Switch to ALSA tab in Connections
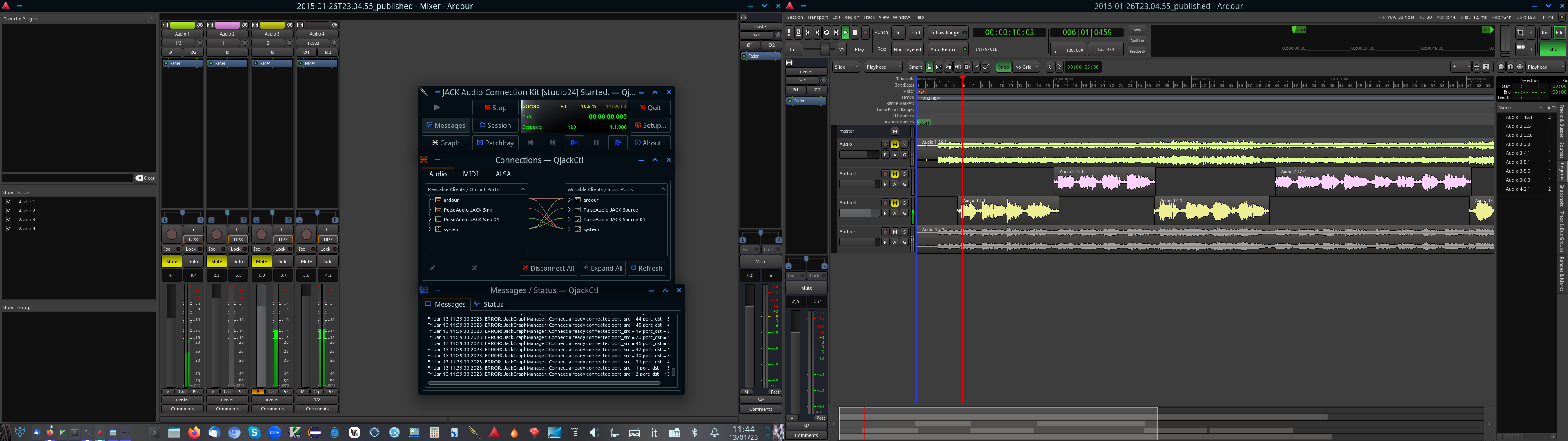 click(503, 174)
